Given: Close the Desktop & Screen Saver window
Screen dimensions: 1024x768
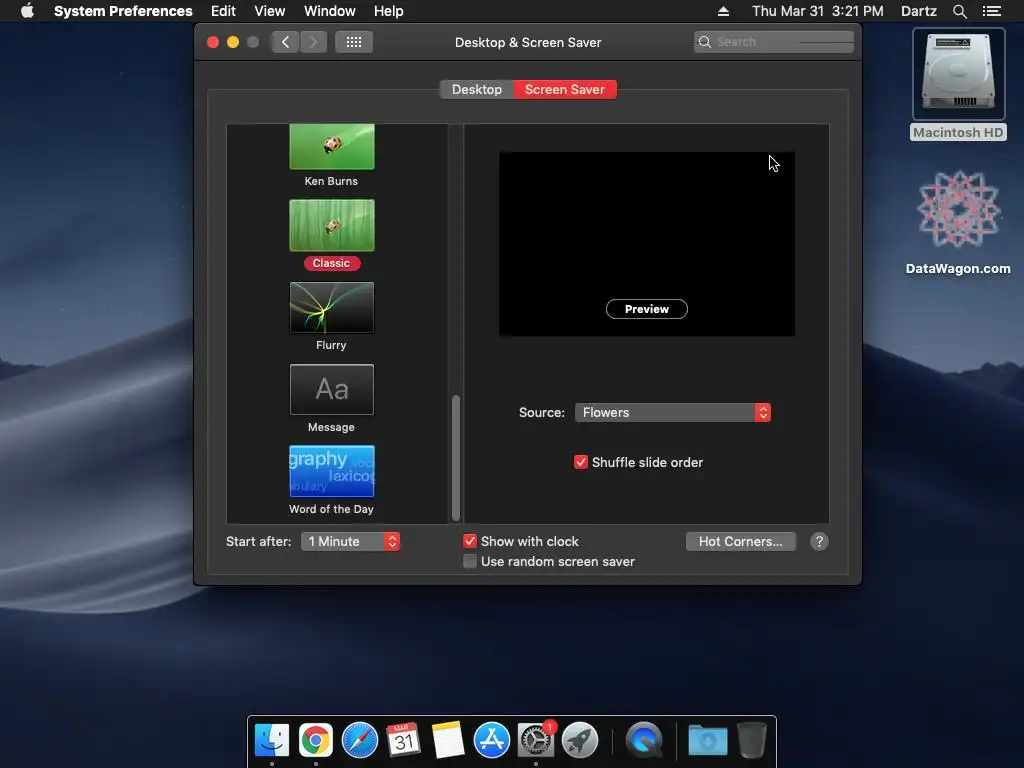Looking at the screenshot, I should (213, 42).
